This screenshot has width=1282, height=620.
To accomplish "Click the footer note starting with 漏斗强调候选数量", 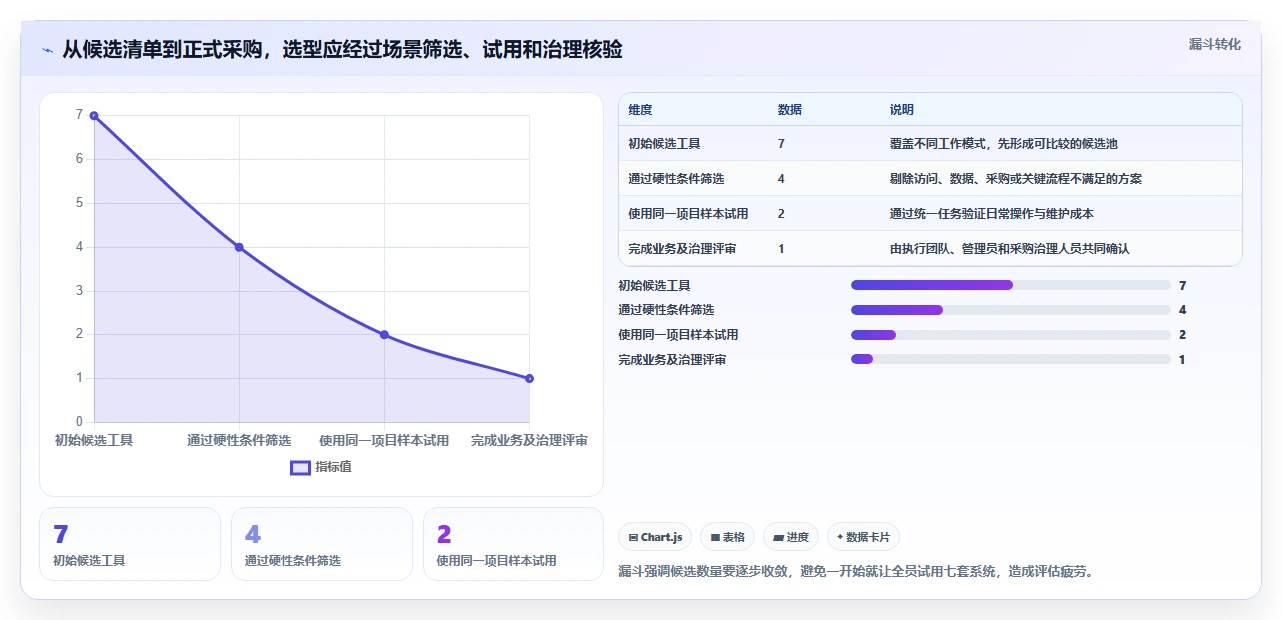I will pyautogui.click(x=856, y=572).
